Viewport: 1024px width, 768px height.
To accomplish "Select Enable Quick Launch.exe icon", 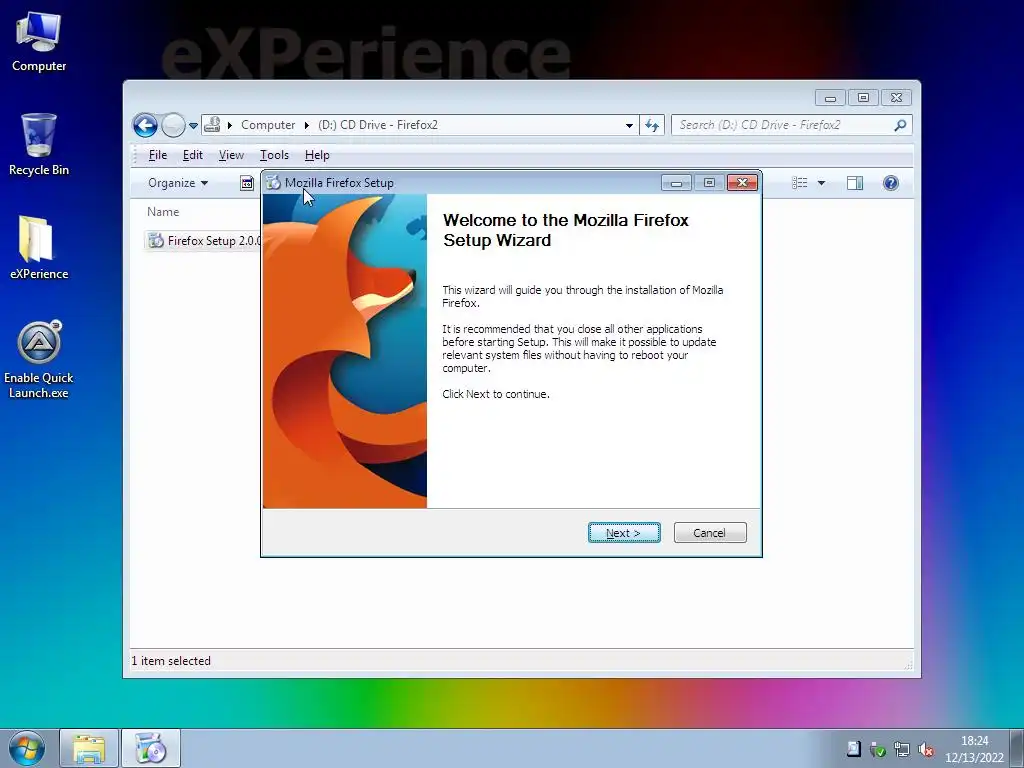I will point(39,359).
